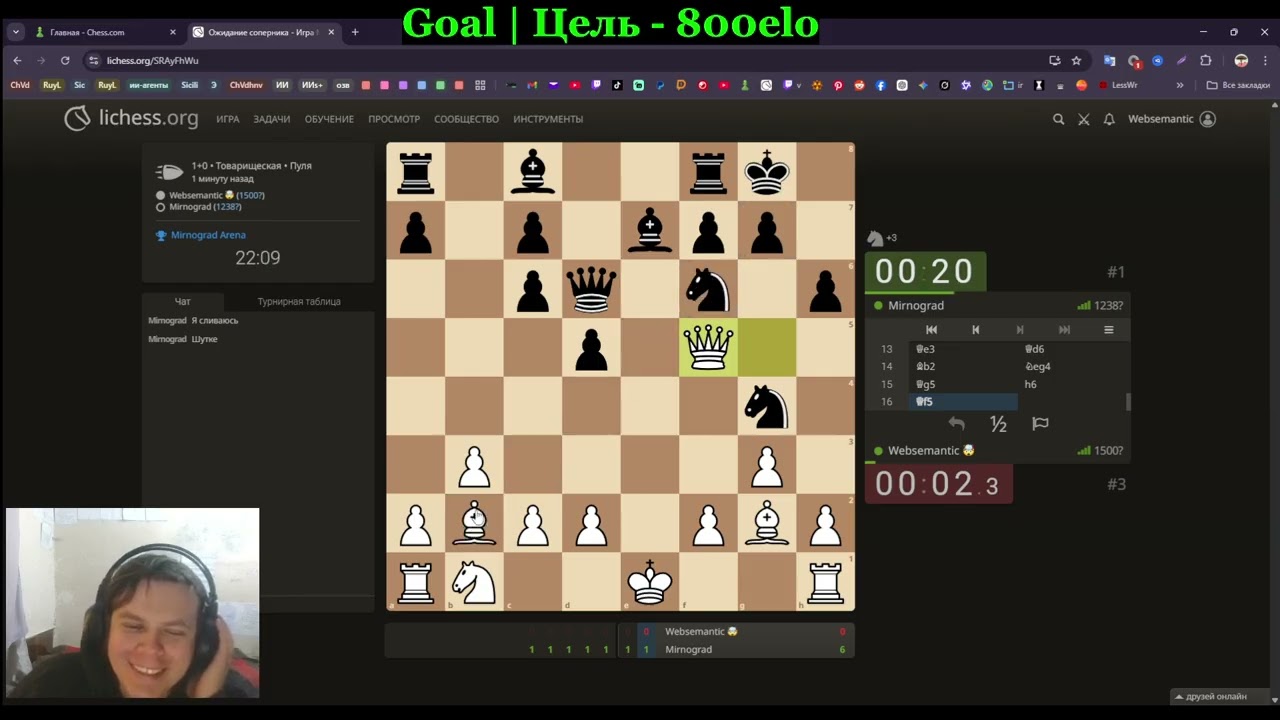The height and width of the screenshot is (720, 1280).
Task: Click Websemantic name below move list
Action: pyautogui.click(x=931, y=451)
